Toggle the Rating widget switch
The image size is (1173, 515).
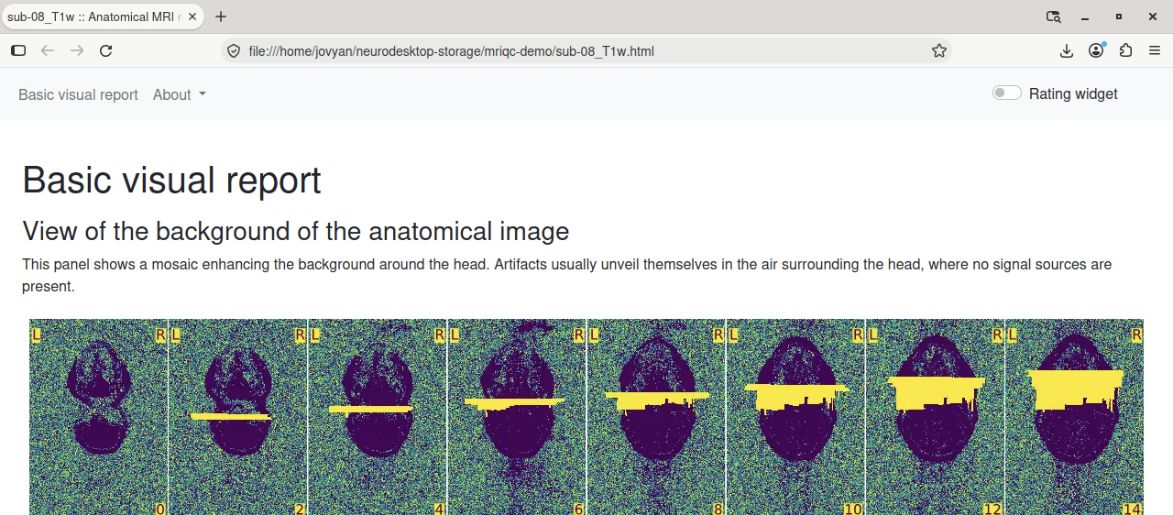(x=1006, y=93)
